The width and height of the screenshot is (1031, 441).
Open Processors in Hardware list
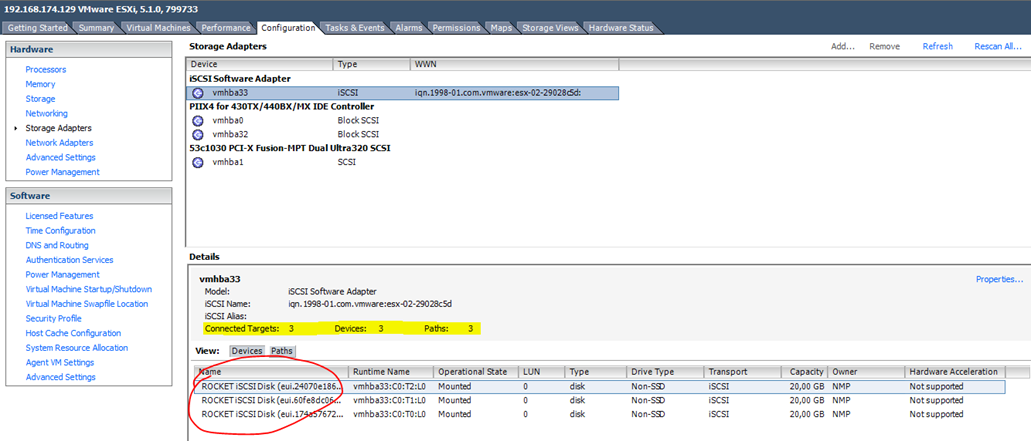46,70
